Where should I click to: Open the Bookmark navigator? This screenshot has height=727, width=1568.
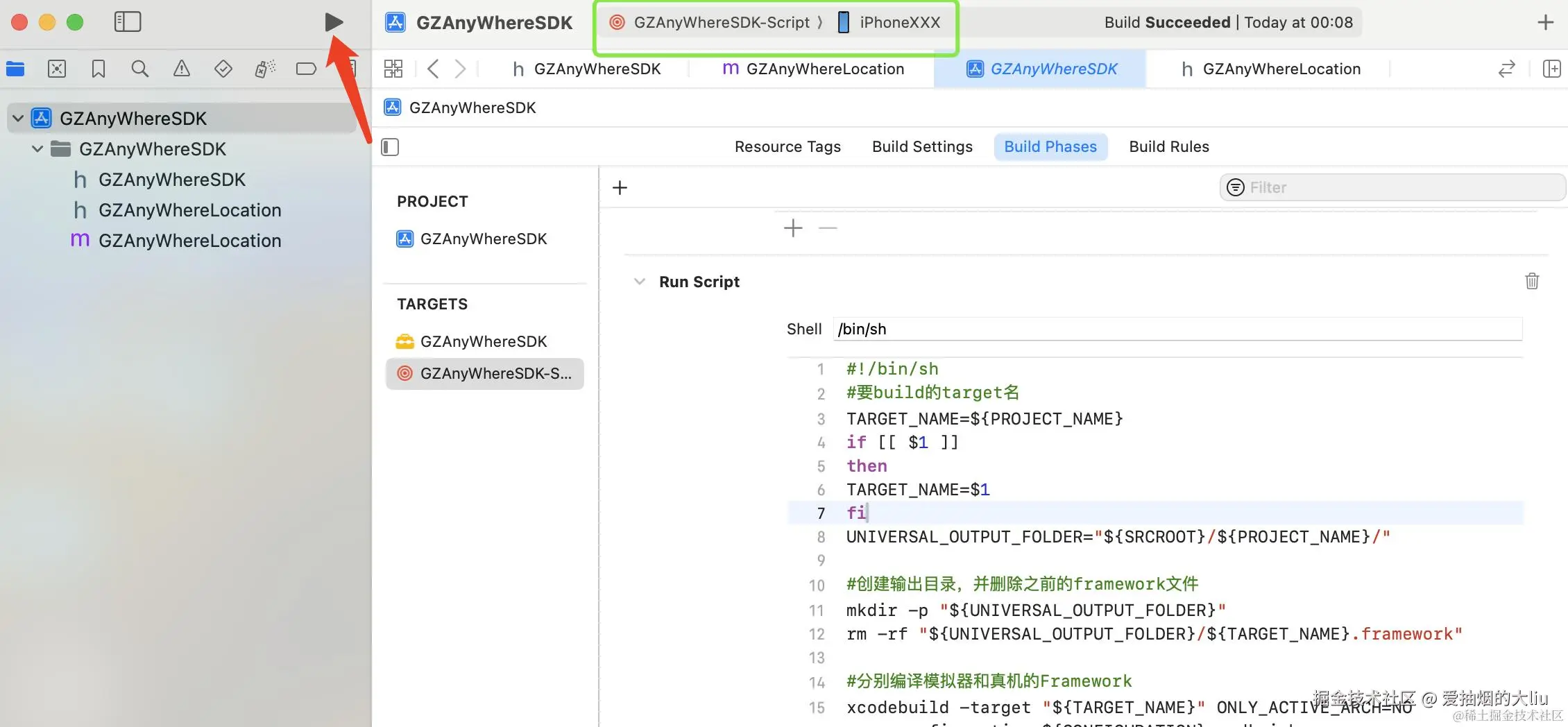pyautogui.click(x=99, y=69)
